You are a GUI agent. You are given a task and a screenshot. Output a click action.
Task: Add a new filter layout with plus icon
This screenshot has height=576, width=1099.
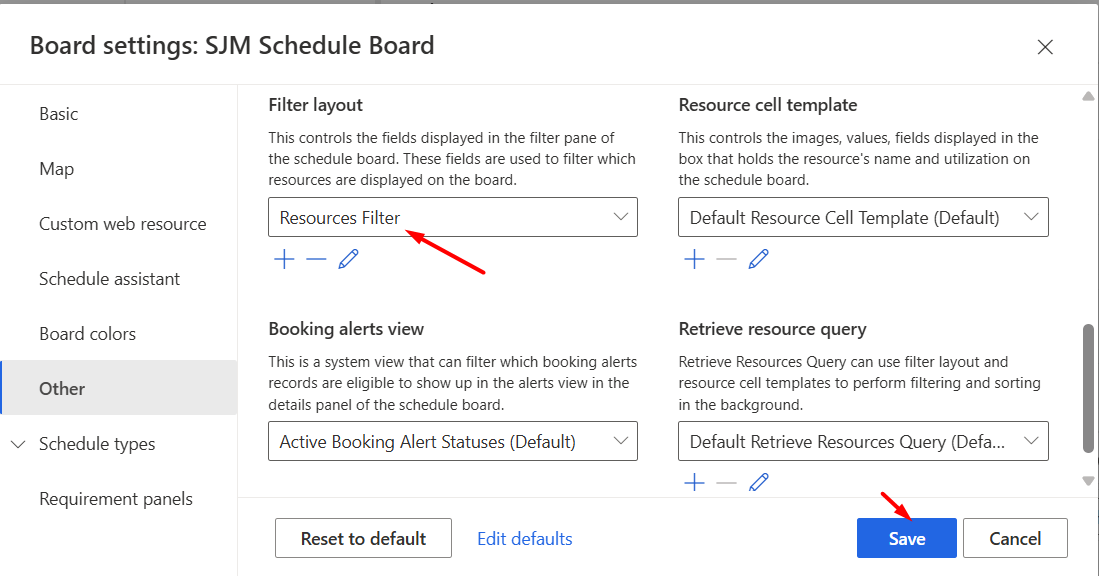point(284,259)
